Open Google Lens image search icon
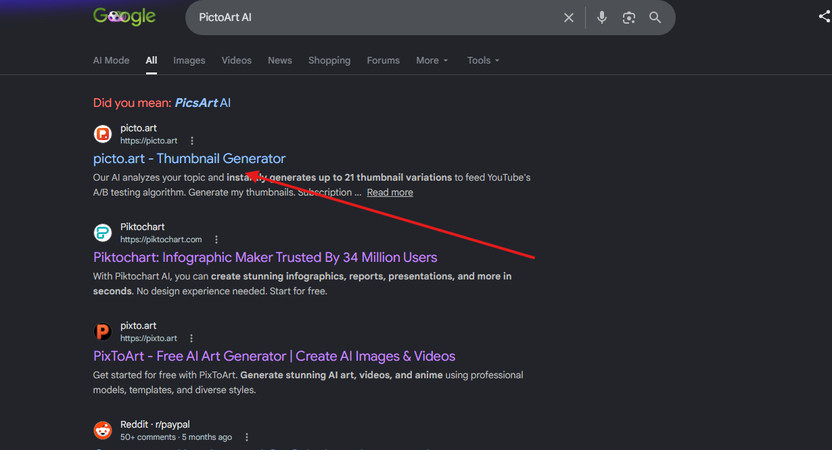This screenshot has height=450, width=832. click(629, 18)
